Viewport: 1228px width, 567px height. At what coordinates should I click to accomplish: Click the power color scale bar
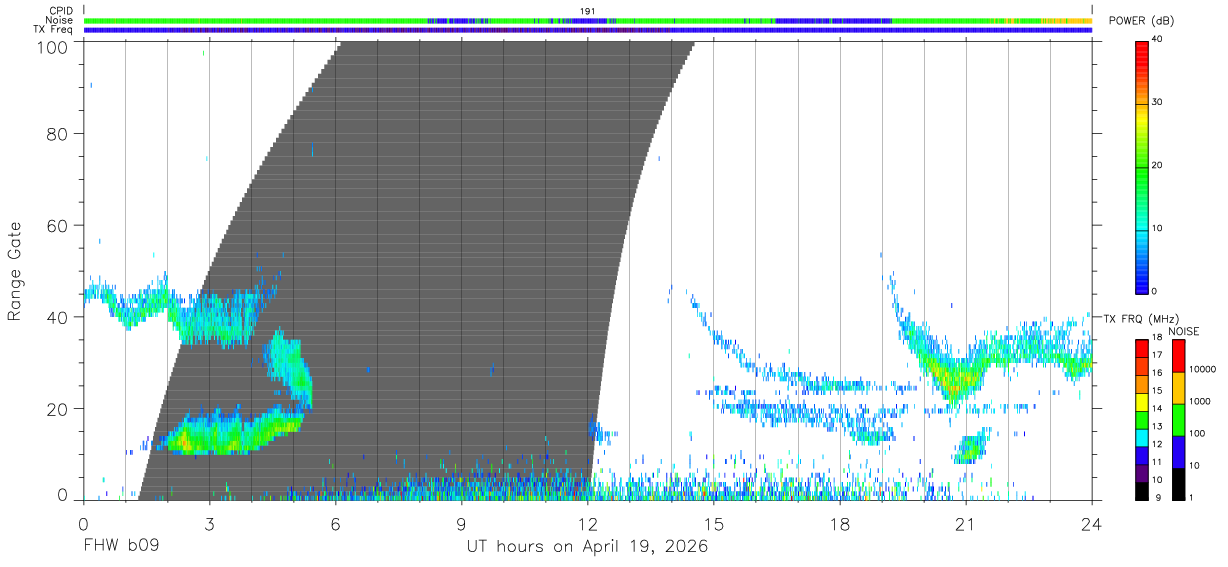1141,166
